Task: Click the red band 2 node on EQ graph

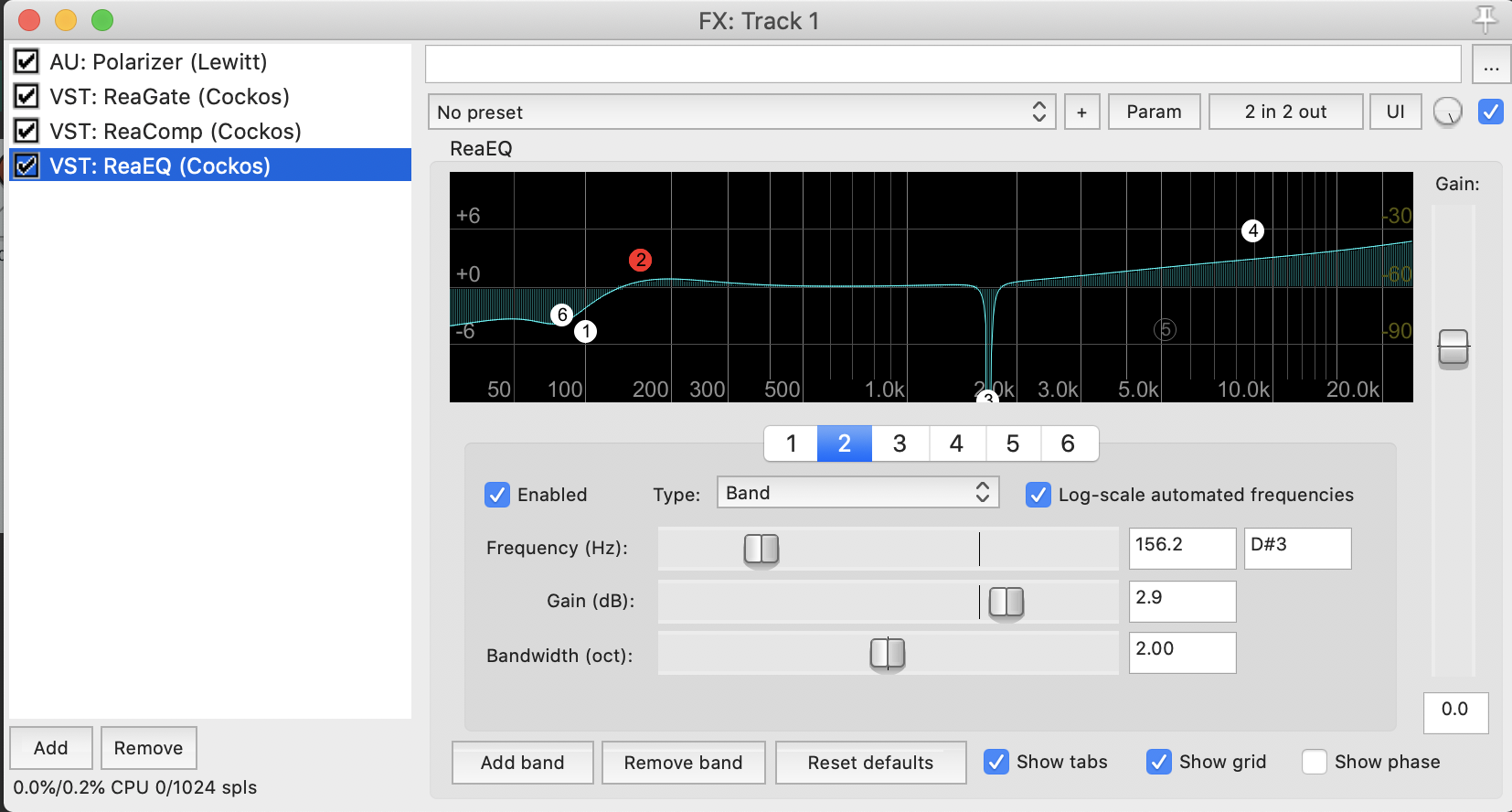Action: (x=640, y=261)
